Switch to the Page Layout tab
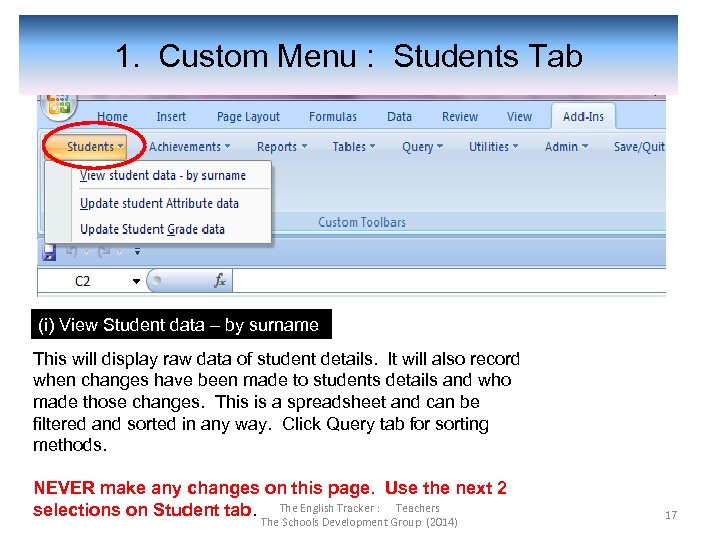The image size is (720, 540). [248, 117]
